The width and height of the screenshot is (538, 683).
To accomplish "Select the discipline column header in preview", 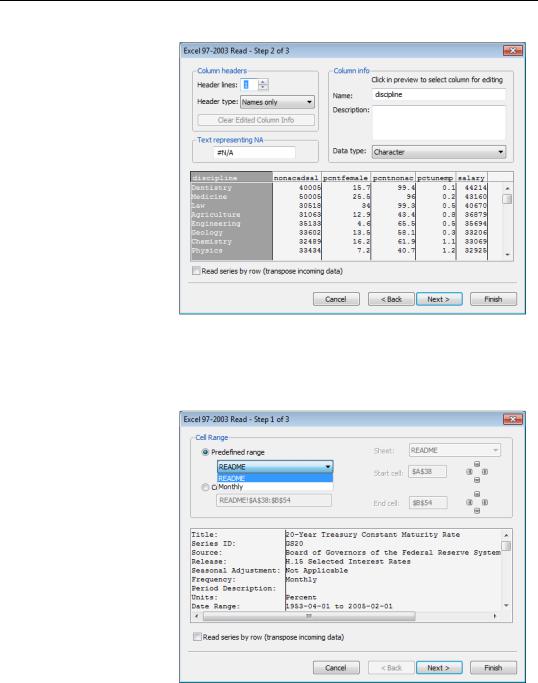I will (x=232, y=178).
